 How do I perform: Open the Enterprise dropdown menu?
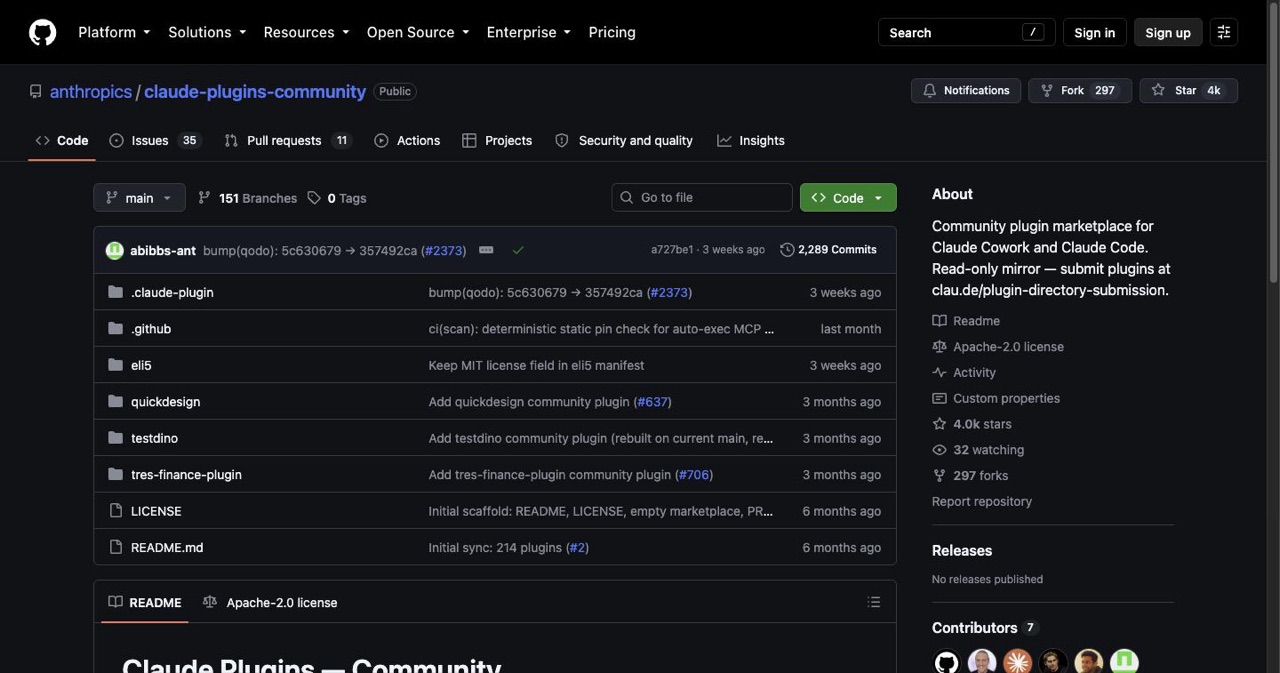tap(529, 32)
